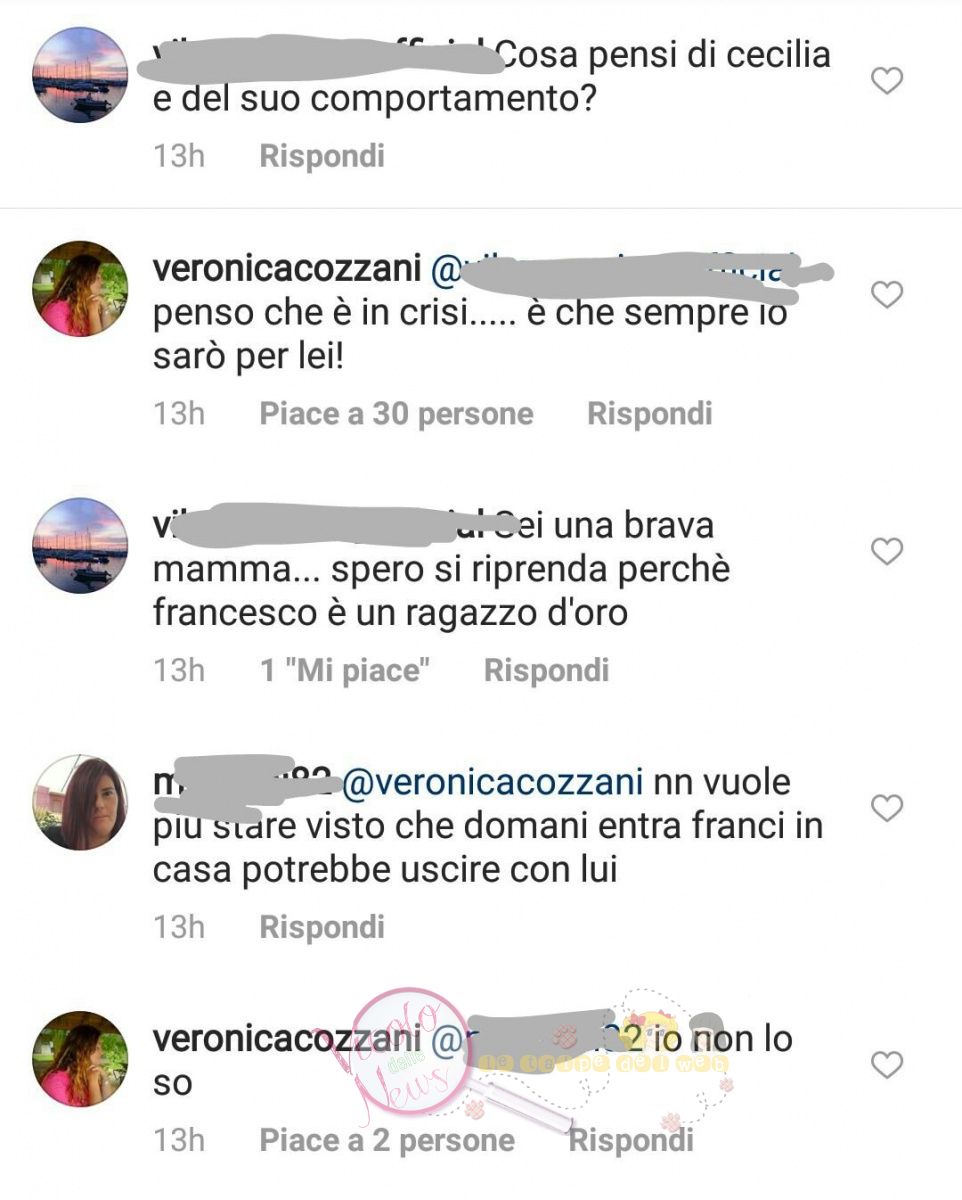Like the comment asking about Cecilia's behavior

pyautogui.click(x=887, y=81)
